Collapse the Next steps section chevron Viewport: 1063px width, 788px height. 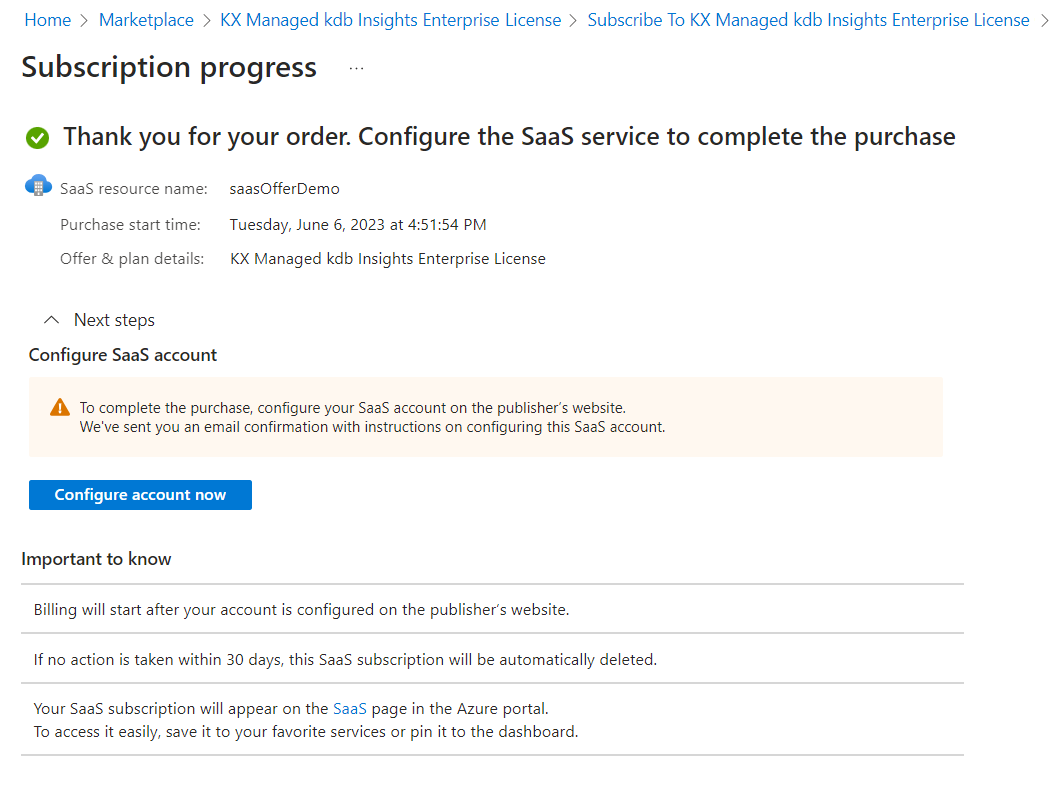pos(52,320)
